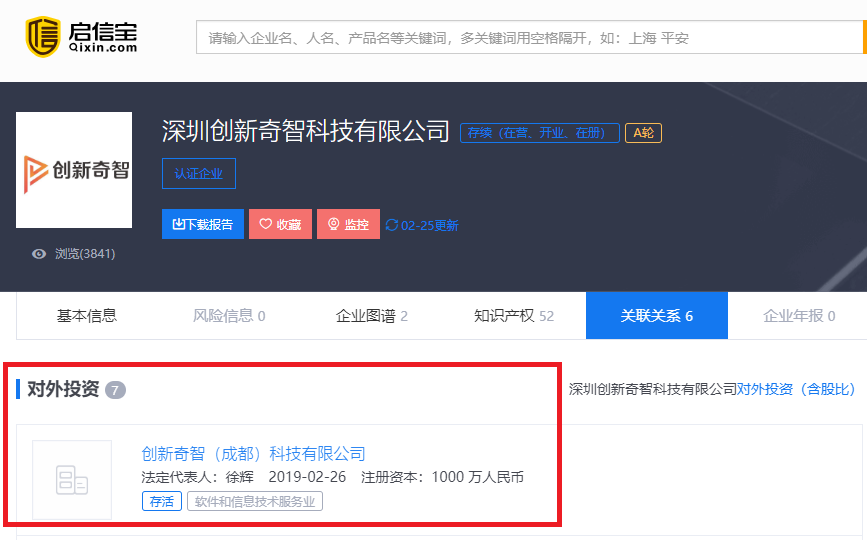Open the 企业图谱 tab
This screenshot has height=540, width=867.
pos(372,316)
